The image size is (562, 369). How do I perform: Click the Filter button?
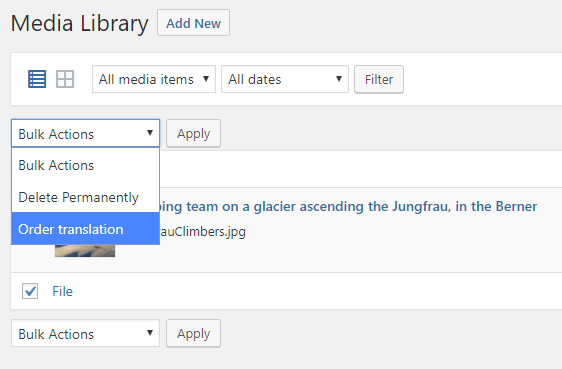(x=379, y=80)
